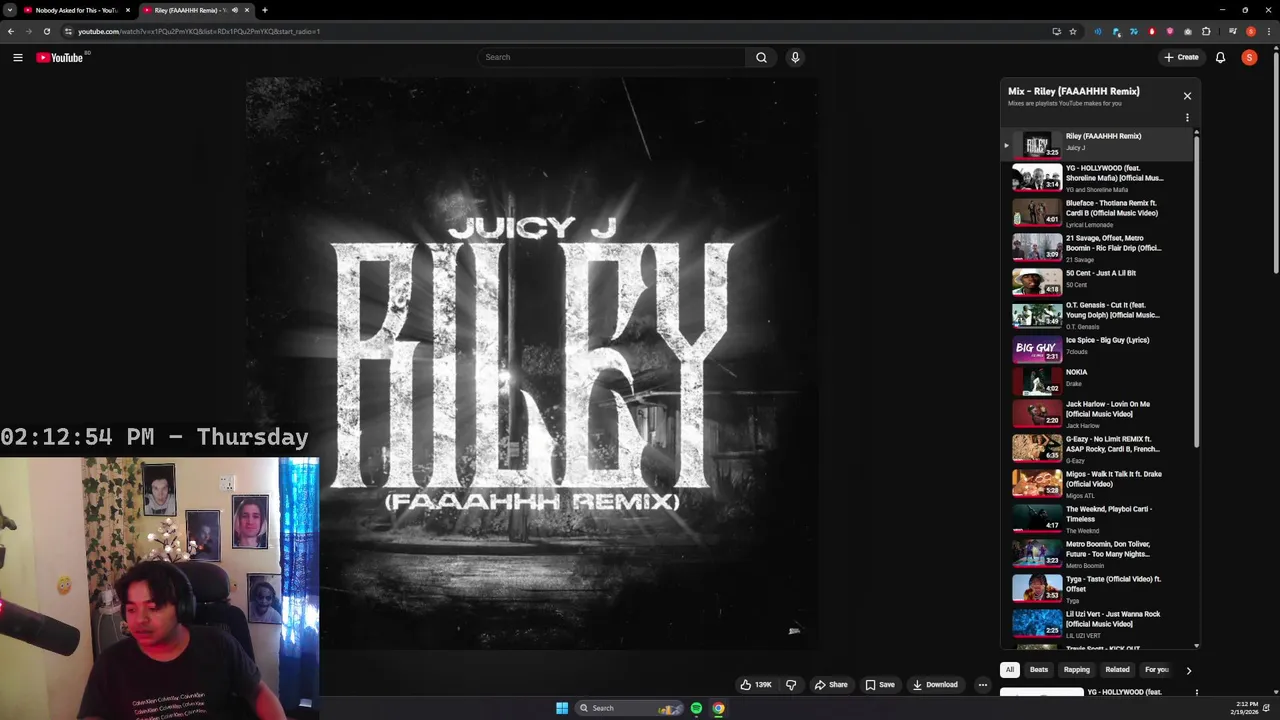This screenshot has width=1280, height=720.
Task: Download the video
Action: coord(935,685)
